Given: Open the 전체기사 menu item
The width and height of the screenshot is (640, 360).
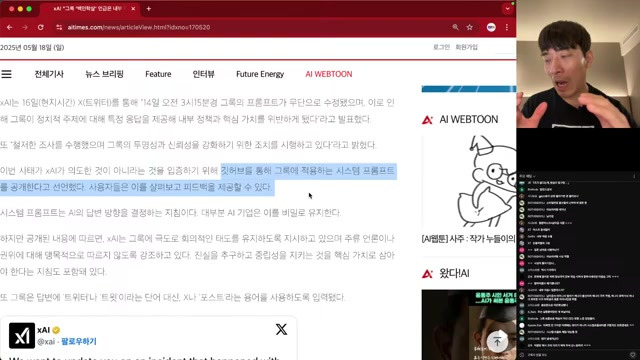Looking at the screenshot, I should (49, 74).
